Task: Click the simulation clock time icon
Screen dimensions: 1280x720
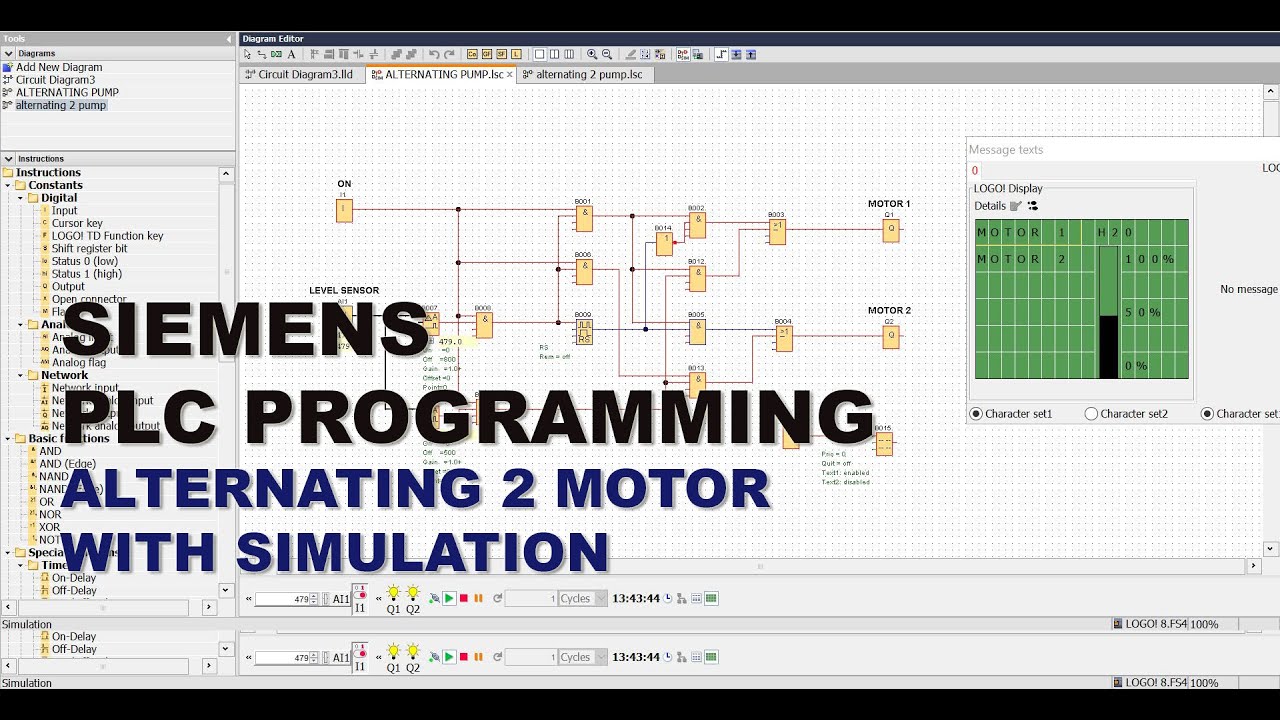Action: pyautogui.click(x=667, y=598)
